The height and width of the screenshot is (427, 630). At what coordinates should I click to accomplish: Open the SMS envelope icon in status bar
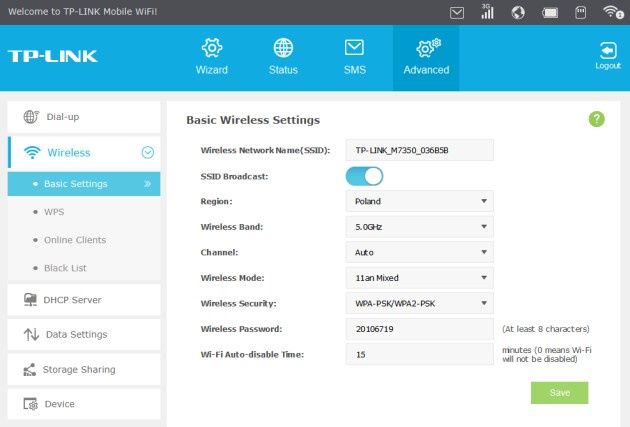click(457, 13)
